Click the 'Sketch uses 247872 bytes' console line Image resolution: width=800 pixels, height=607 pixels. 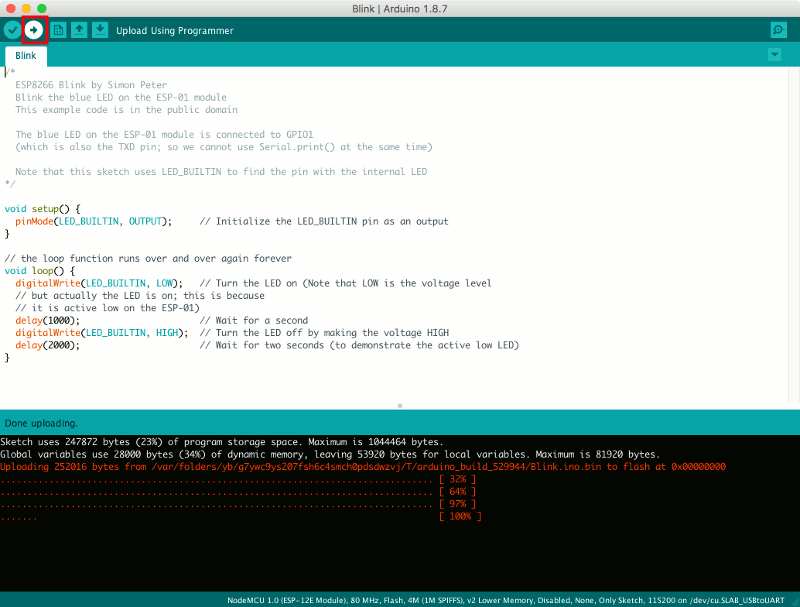[x=222, y=442]
